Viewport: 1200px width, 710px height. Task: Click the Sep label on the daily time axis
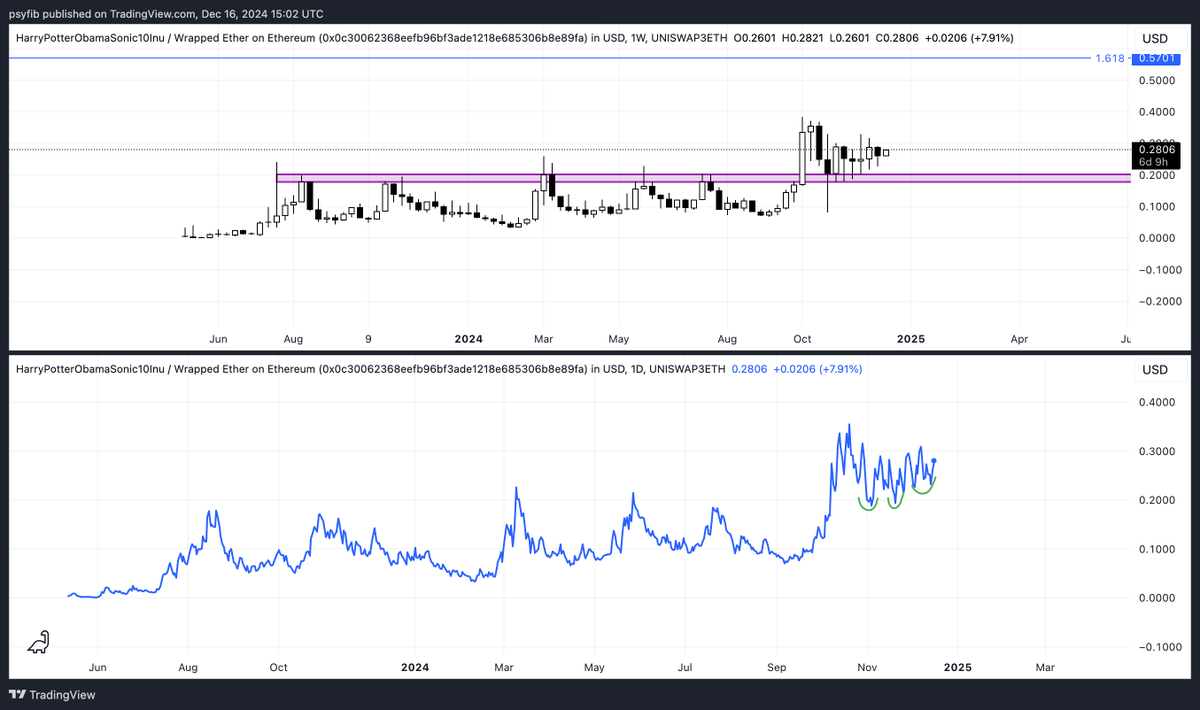(x=777, y=667)
